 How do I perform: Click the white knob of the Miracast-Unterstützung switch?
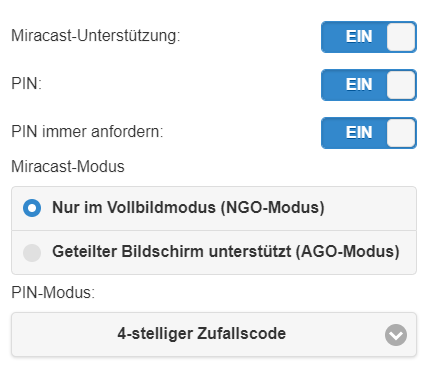point(401,37)
